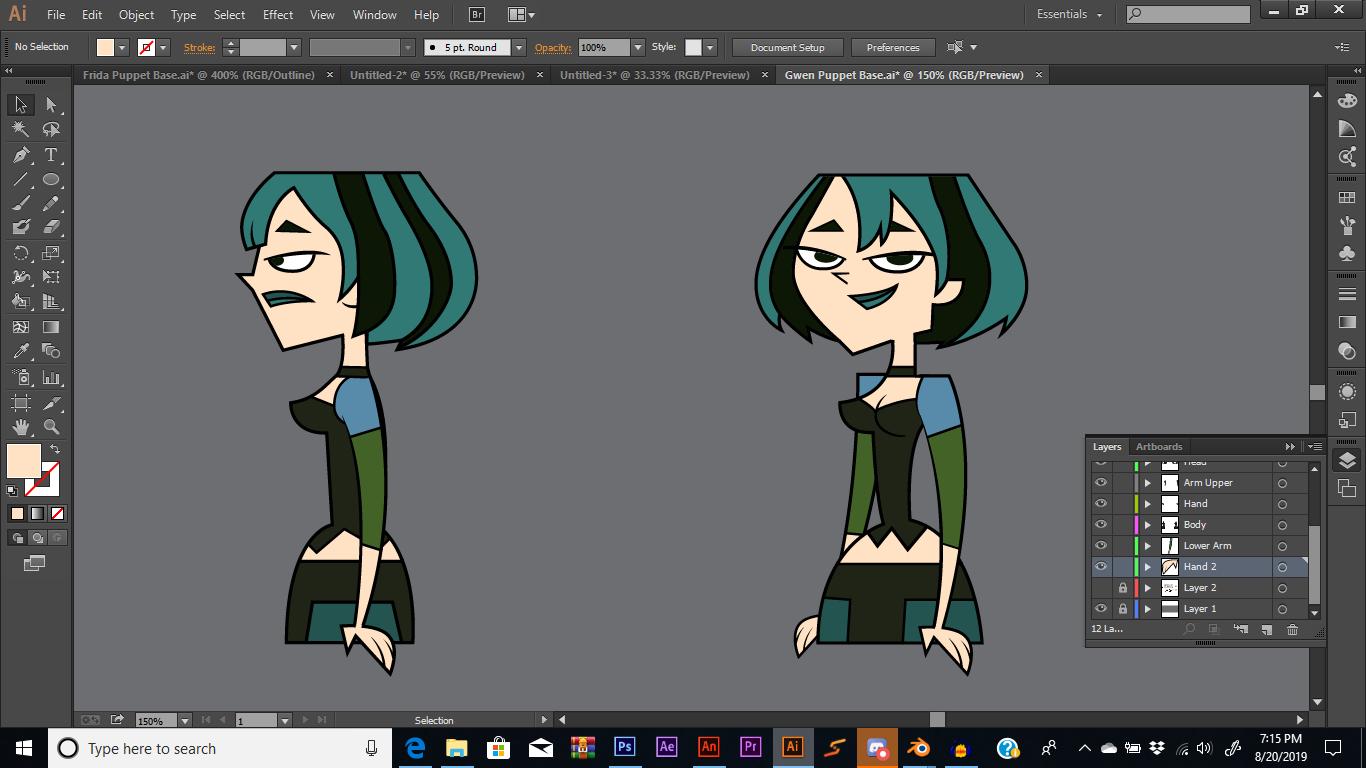This screenshot has height=768, width=1366.
Task: Select the Blend tool
Action: click(x=51, y=352)
